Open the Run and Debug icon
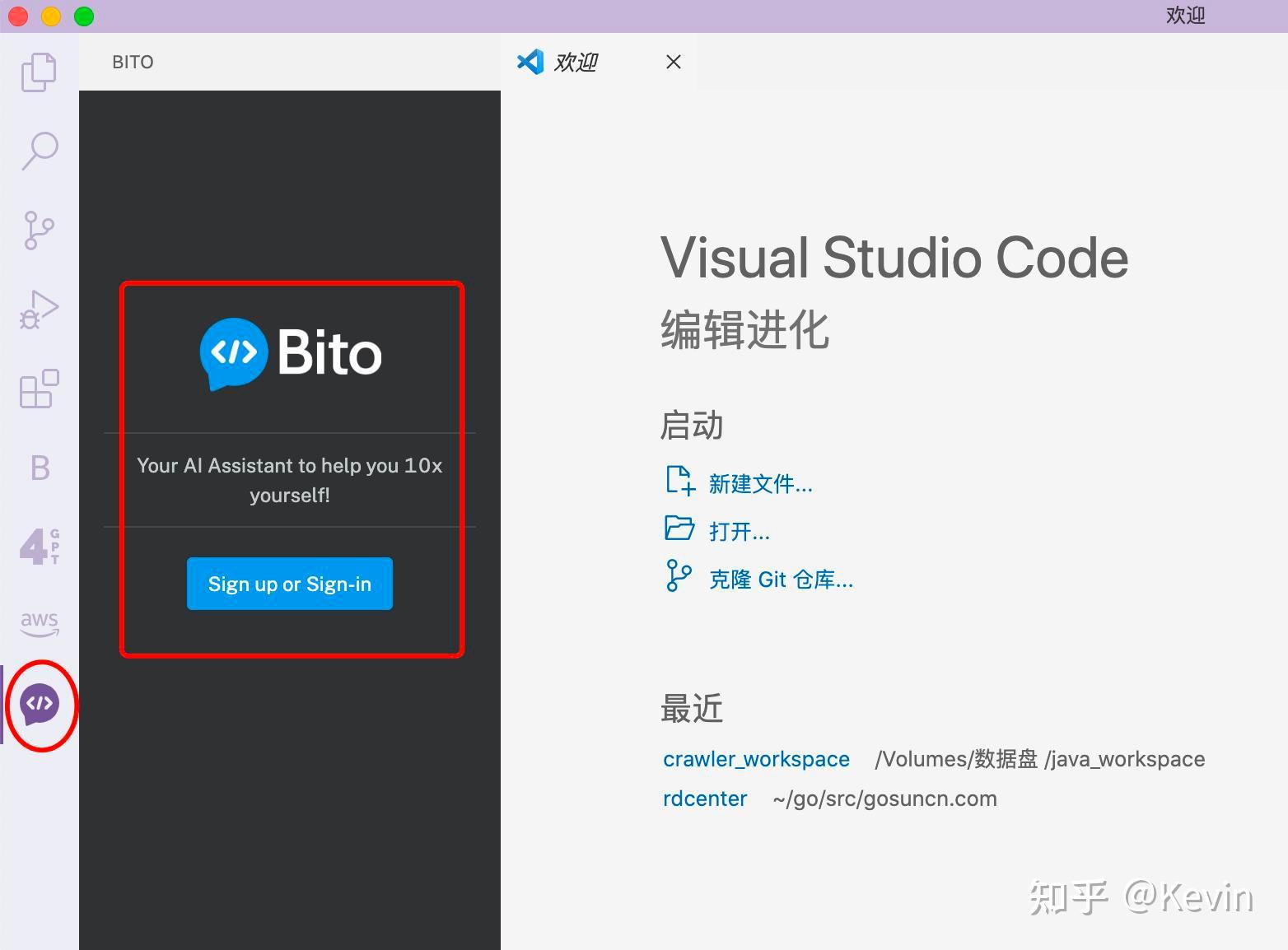 click(x=39, y=310)
